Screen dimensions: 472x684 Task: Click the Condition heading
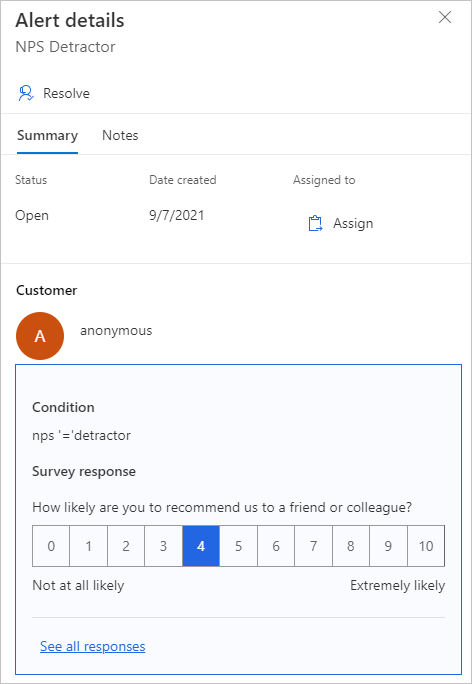[63, 407]
